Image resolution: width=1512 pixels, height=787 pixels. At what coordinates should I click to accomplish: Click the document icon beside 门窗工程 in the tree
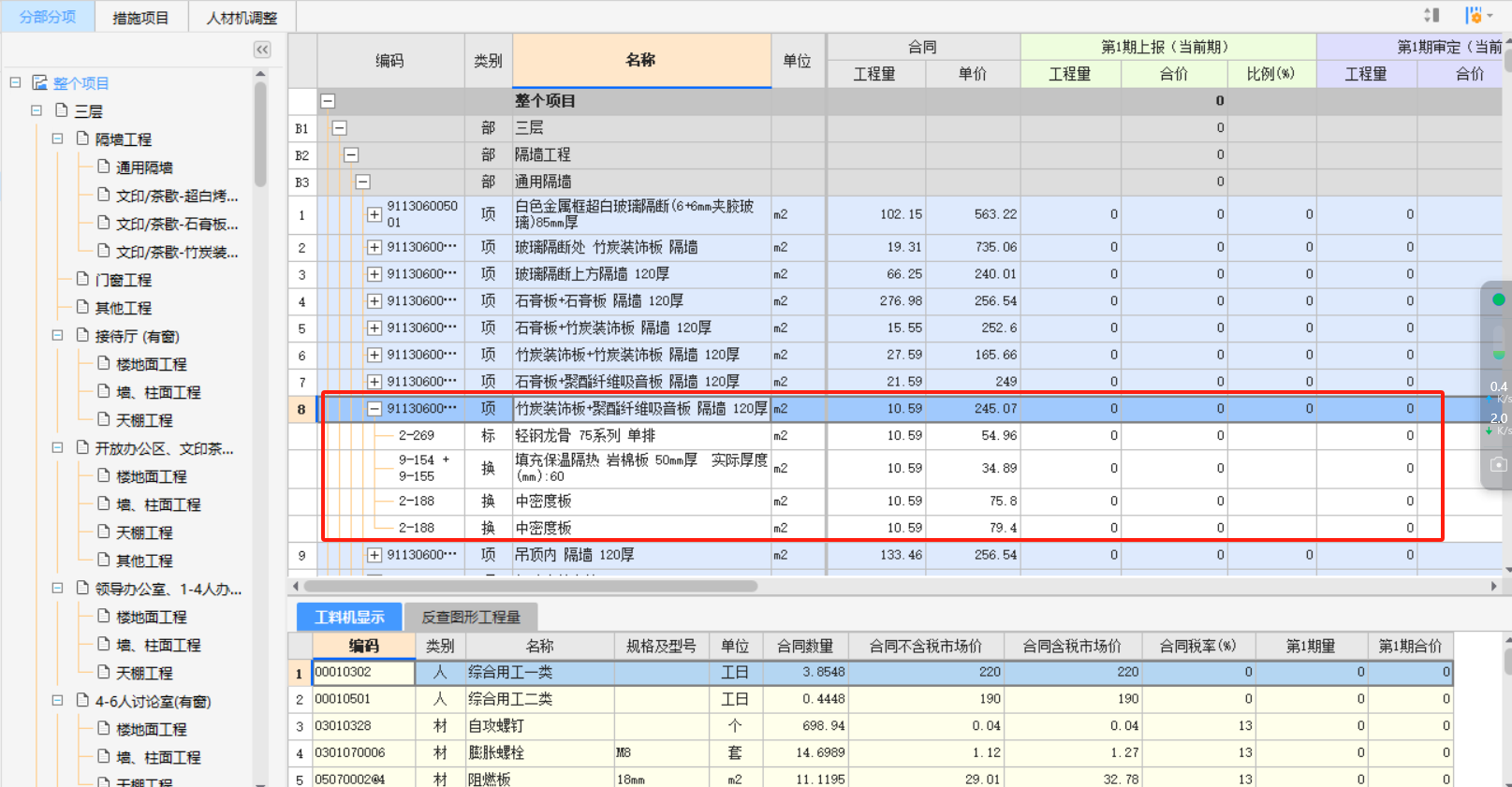pos(82,279)
